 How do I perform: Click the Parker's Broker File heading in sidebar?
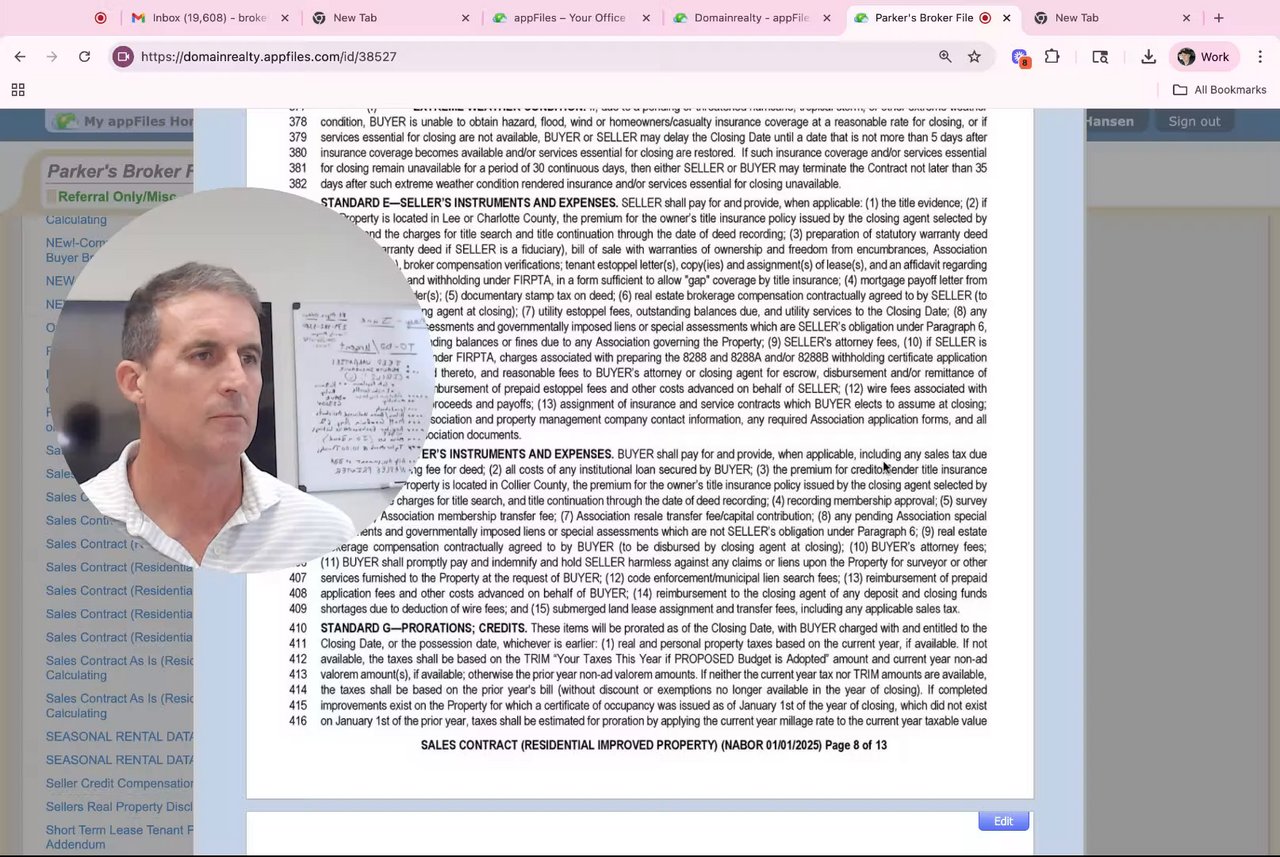tap(120, 171)
